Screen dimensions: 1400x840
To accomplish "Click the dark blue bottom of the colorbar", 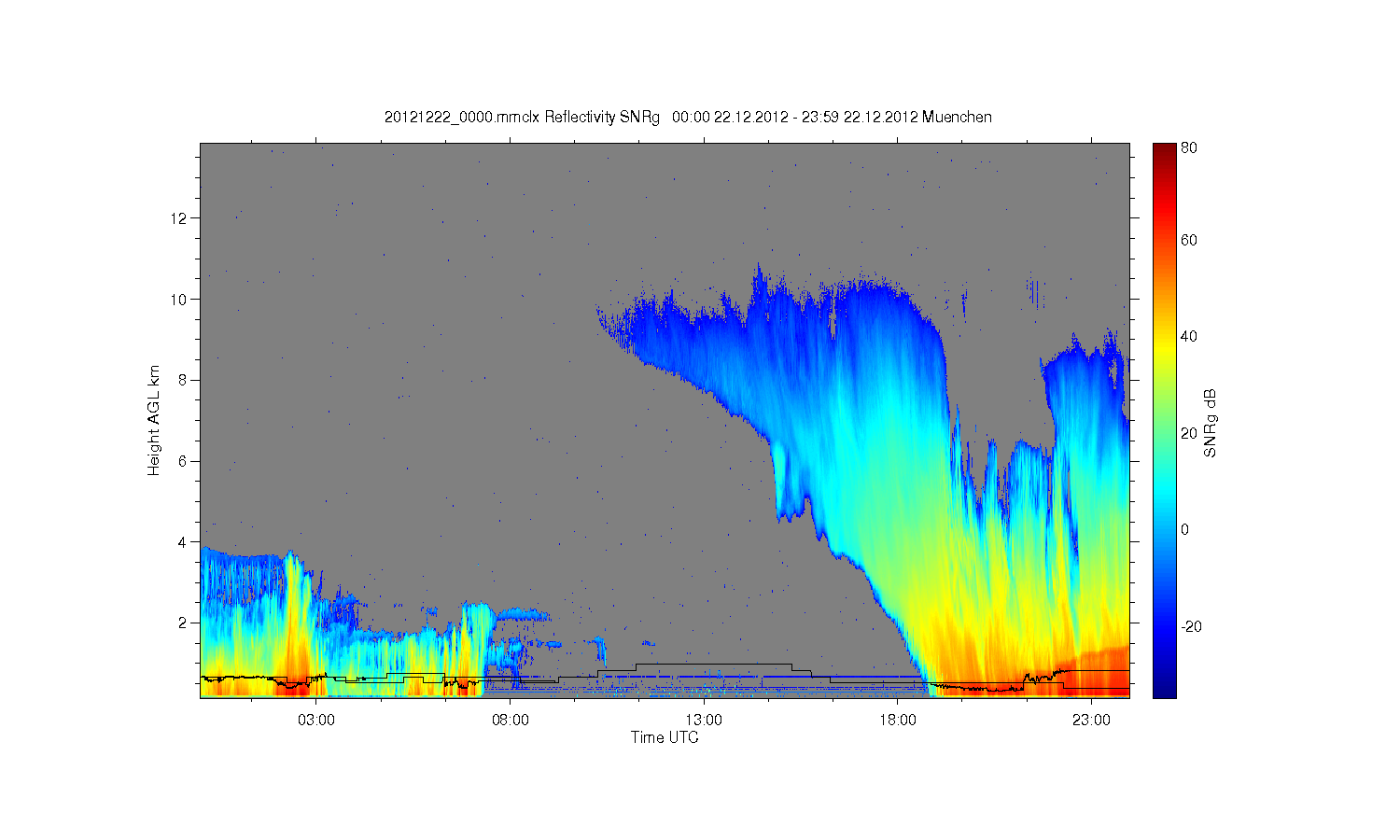I will coord(1164,690).
